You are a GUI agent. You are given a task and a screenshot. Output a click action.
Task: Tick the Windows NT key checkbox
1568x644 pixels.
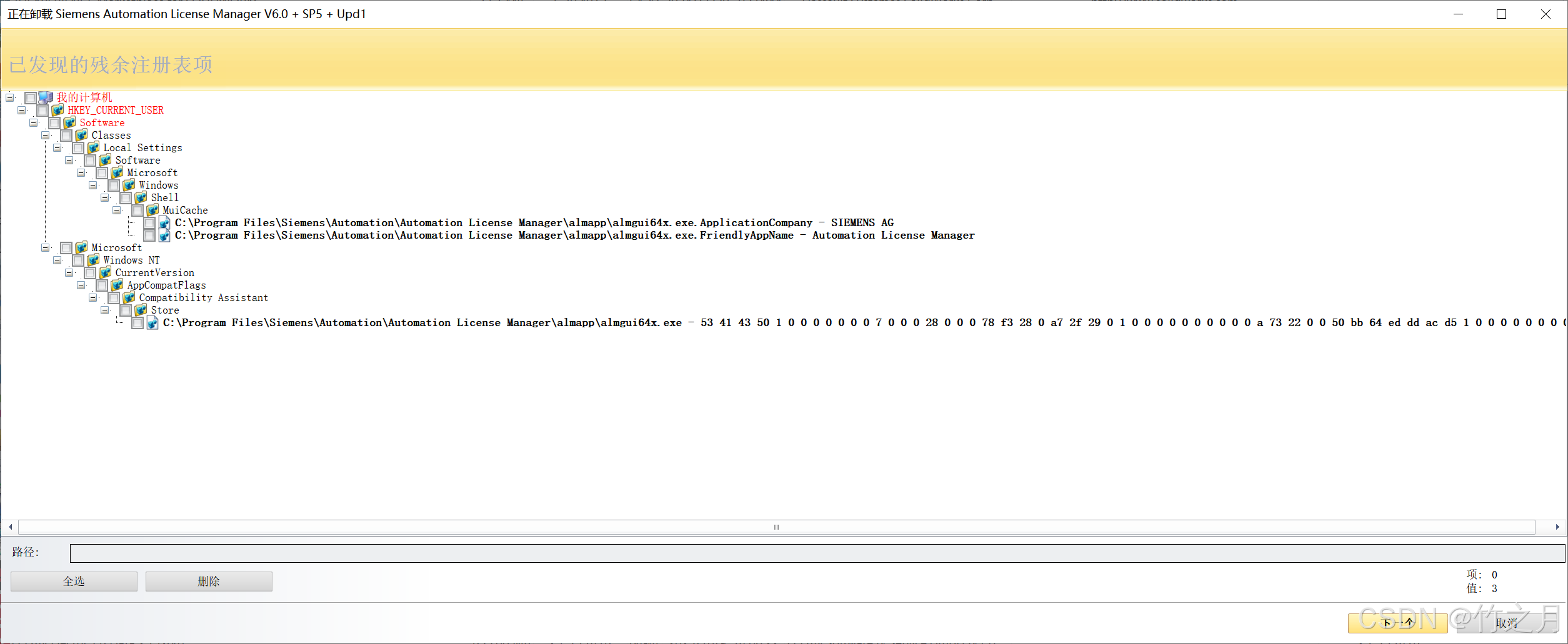78,260
